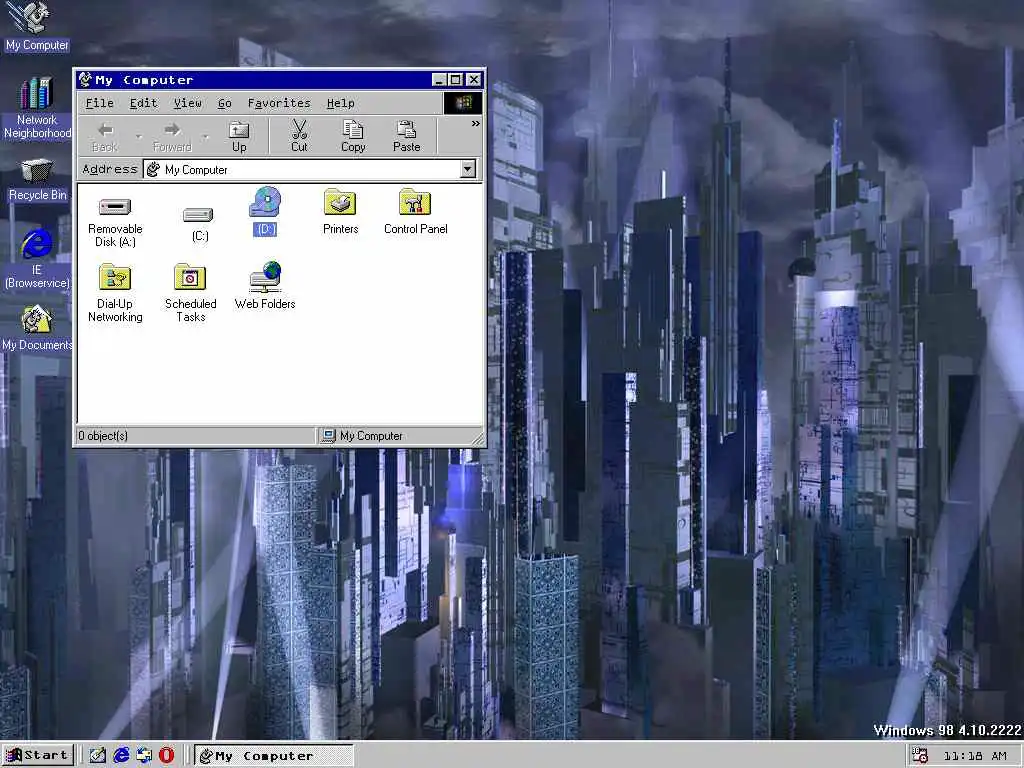Open the Address bar dropdown arrow
The width and height of the screenshot is (1024, 768).
click(468, 170)
